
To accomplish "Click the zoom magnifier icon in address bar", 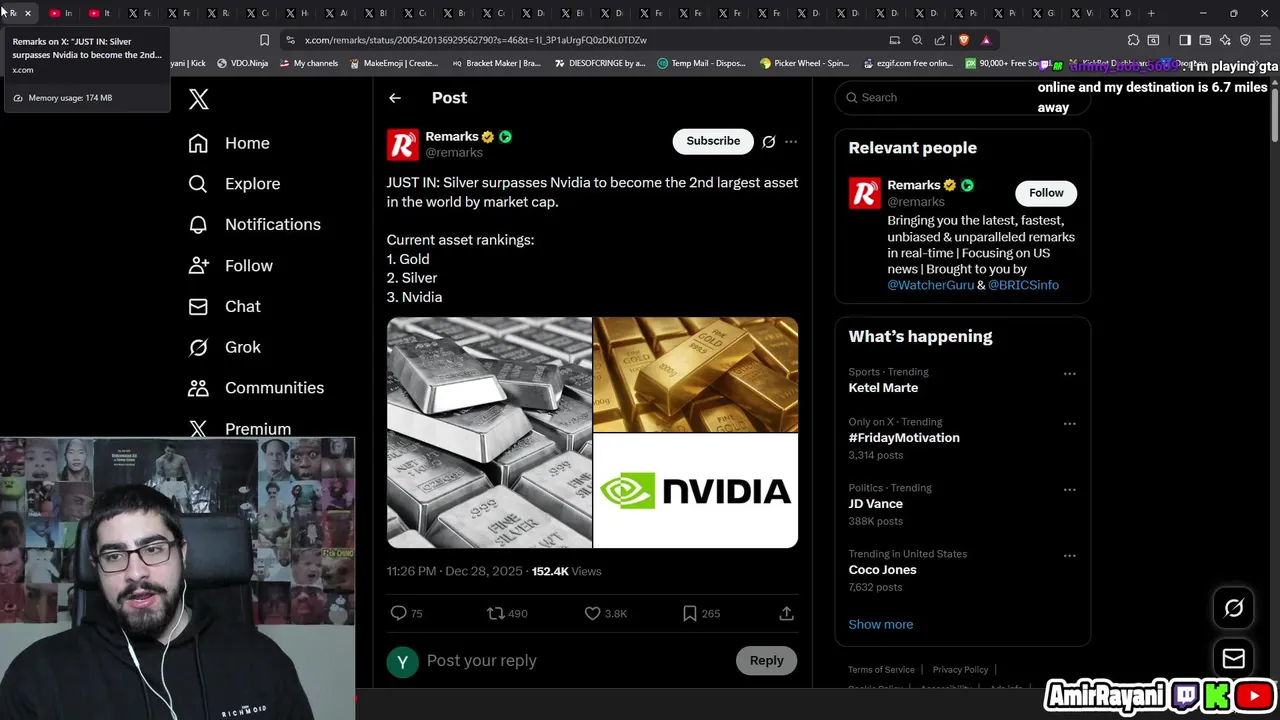I will click(x=917, y=40).
